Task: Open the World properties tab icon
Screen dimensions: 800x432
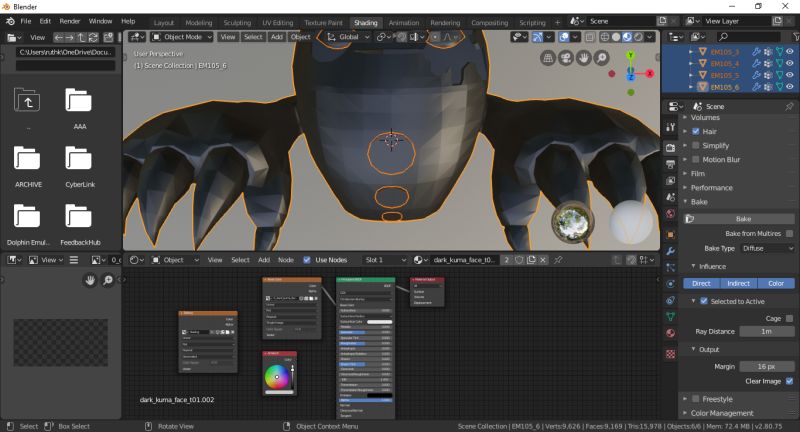Action: 670,214
